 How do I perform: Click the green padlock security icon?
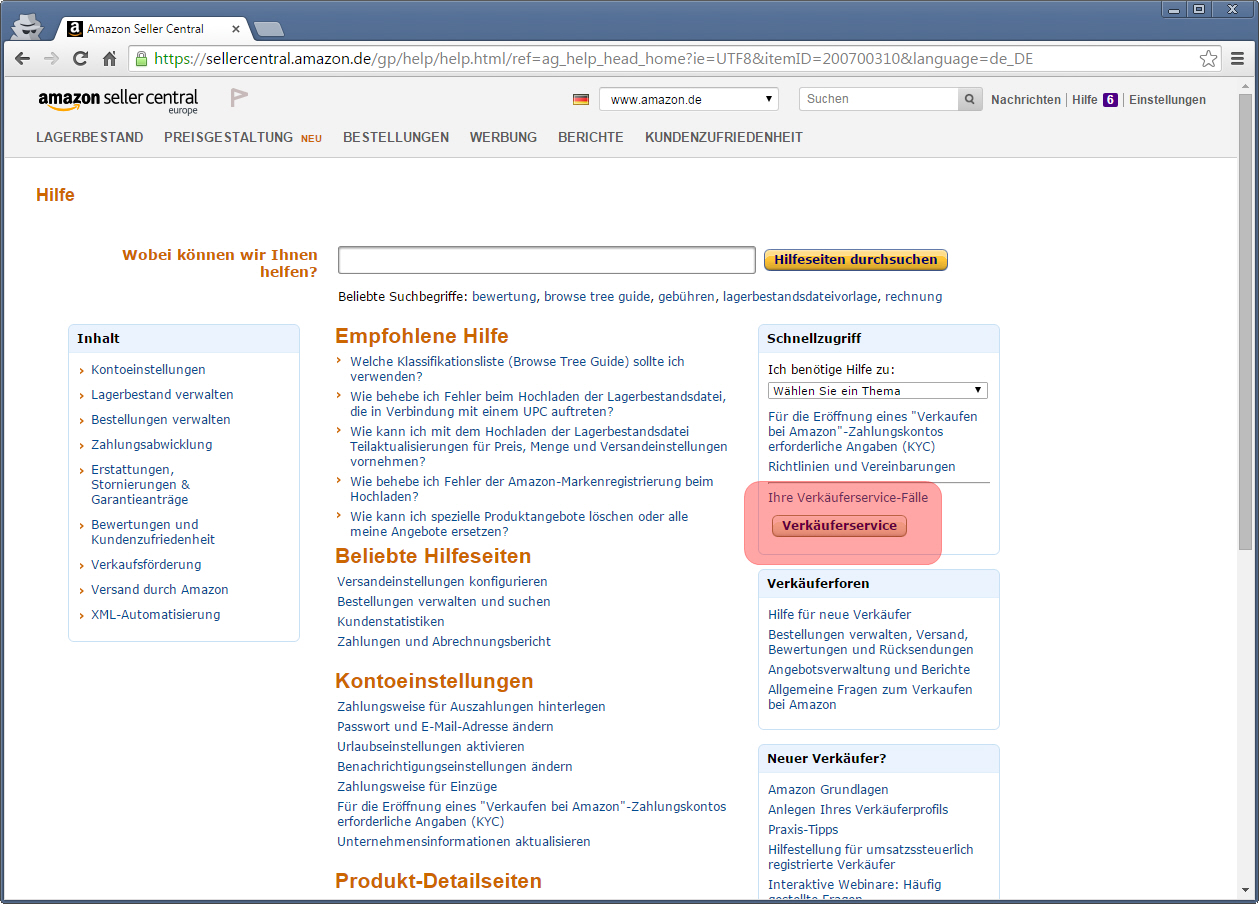coord(141,58)
